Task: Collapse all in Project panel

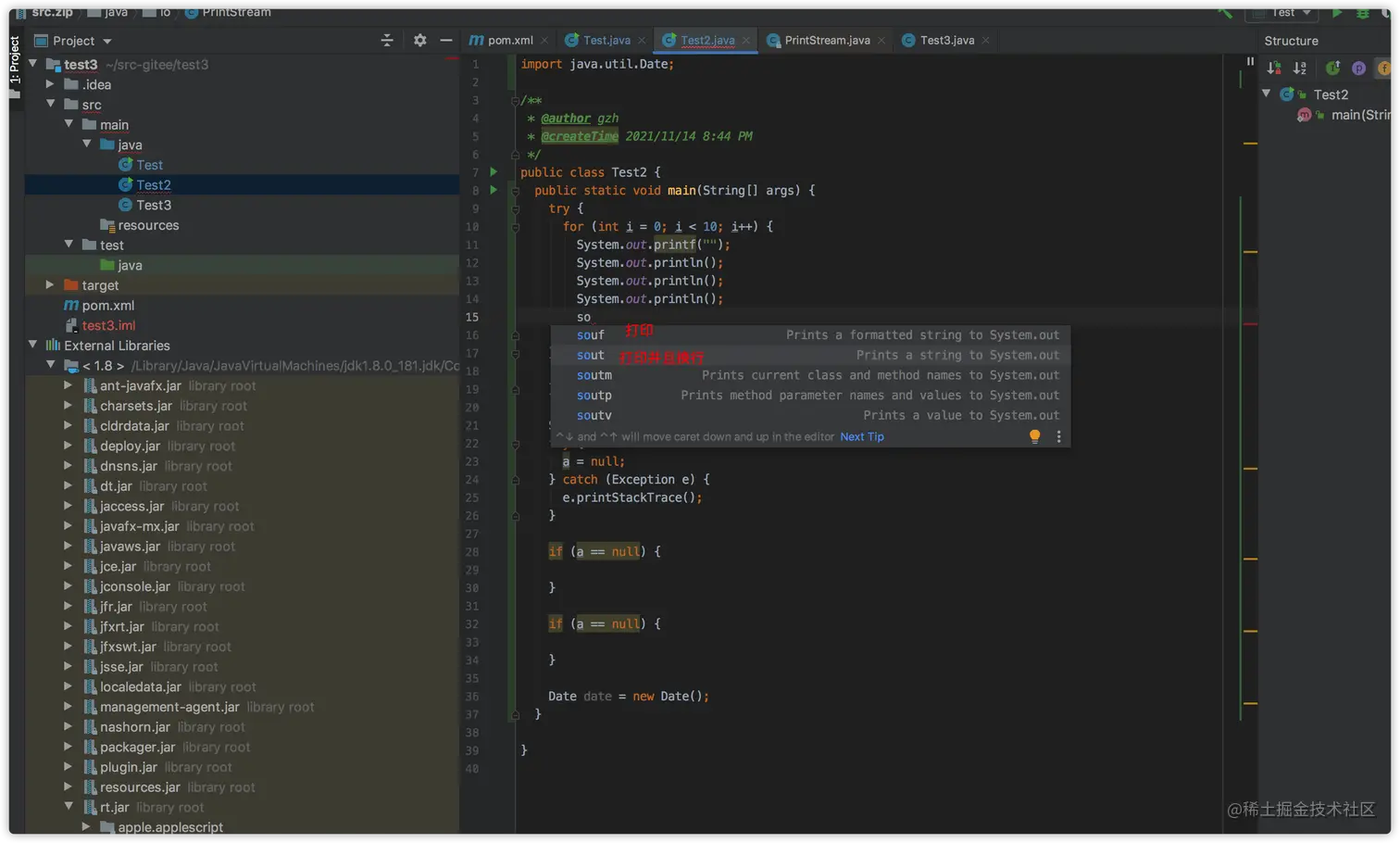Action: (387, 40)
